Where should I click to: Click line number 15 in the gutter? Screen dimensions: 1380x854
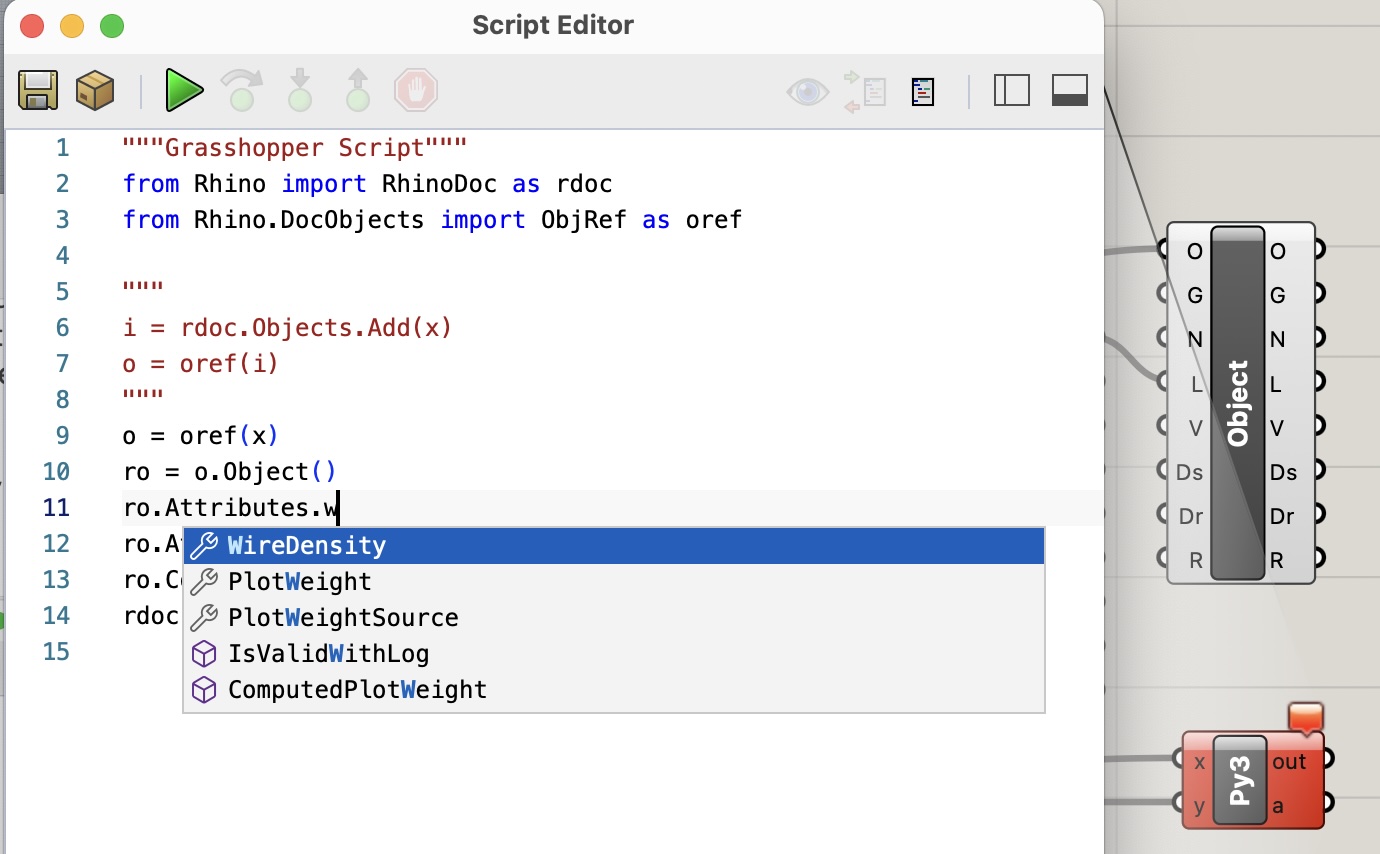(x=56, y=652)
